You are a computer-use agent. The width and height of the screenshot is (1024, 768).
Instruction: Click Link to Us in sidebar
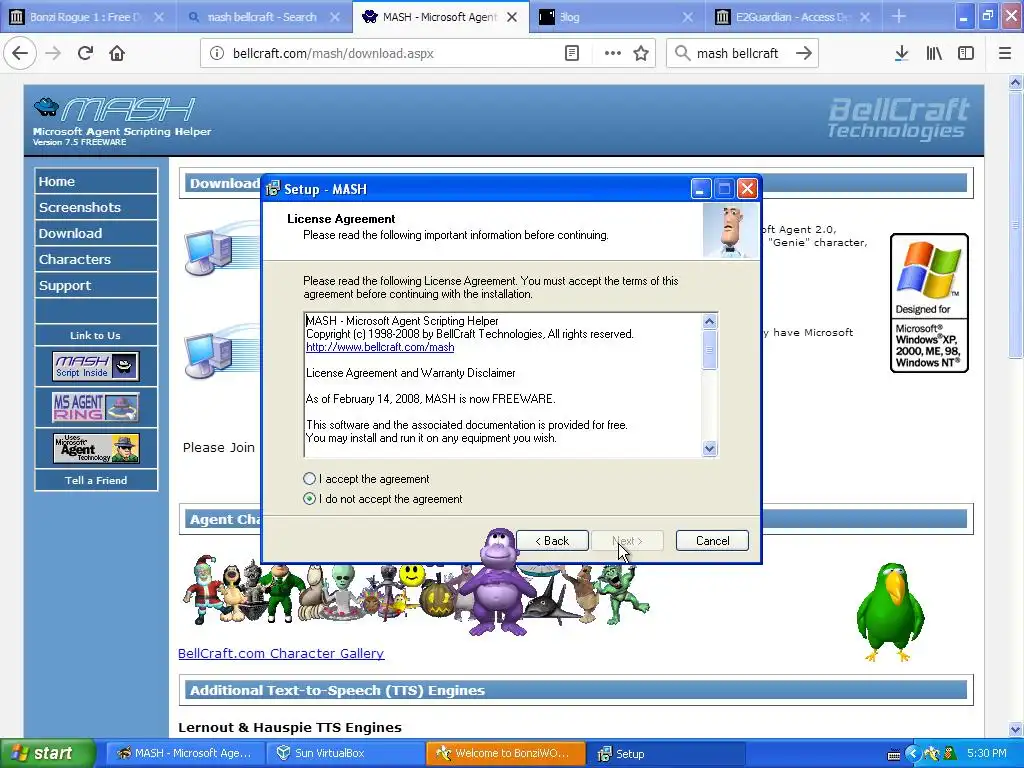[95, 335]
